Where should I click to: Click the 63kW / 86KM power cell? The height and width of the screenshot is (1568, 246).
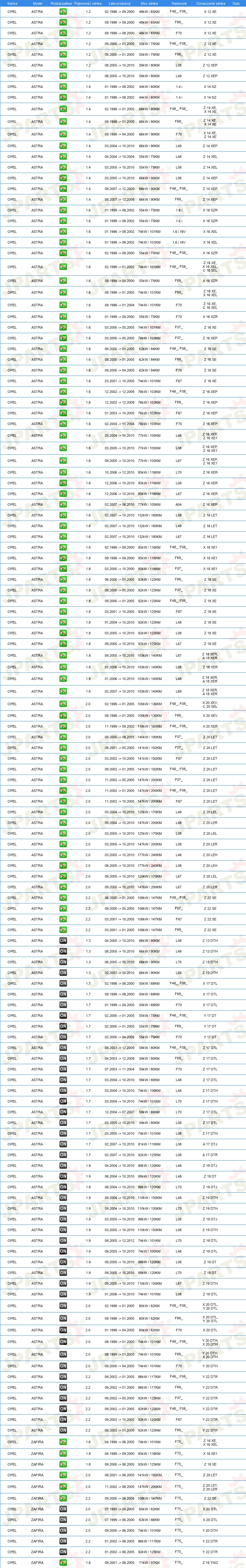point(149,1519)
